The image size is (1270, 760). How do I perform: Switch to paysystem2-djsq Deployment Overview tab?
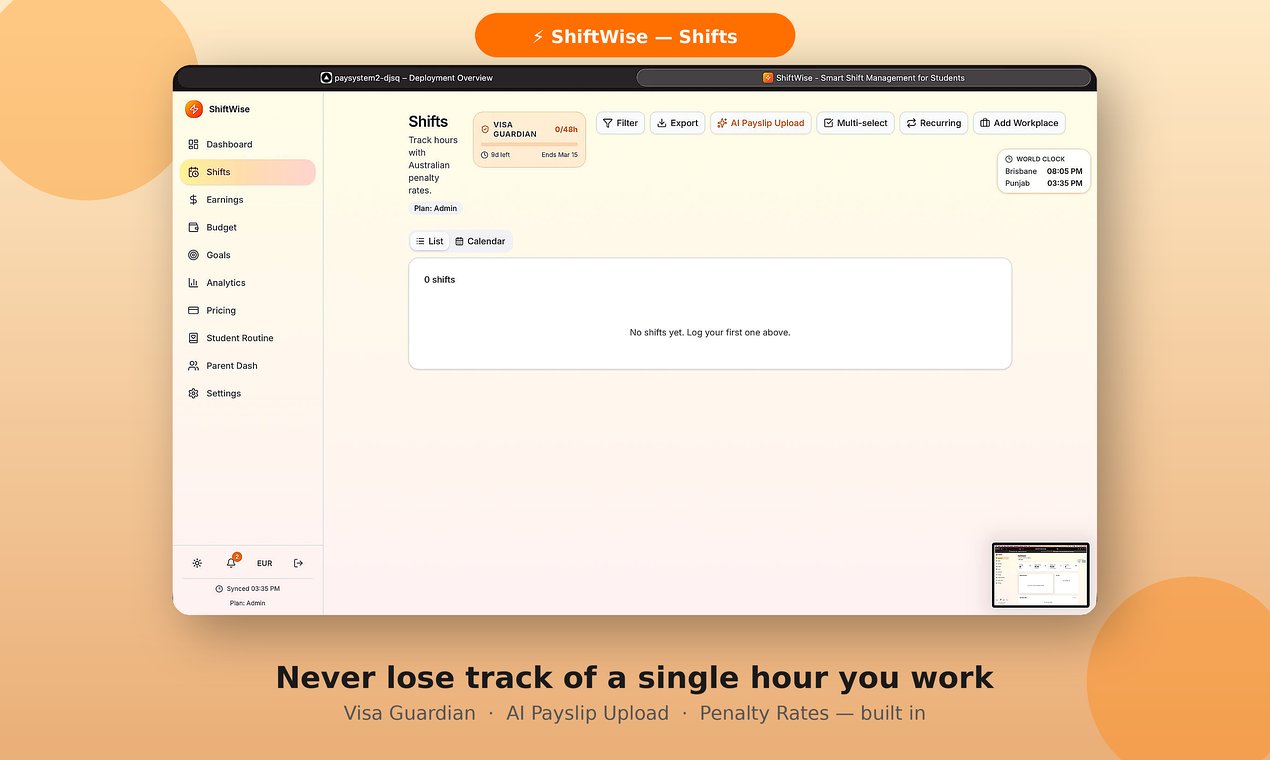(x=406, y=77)
